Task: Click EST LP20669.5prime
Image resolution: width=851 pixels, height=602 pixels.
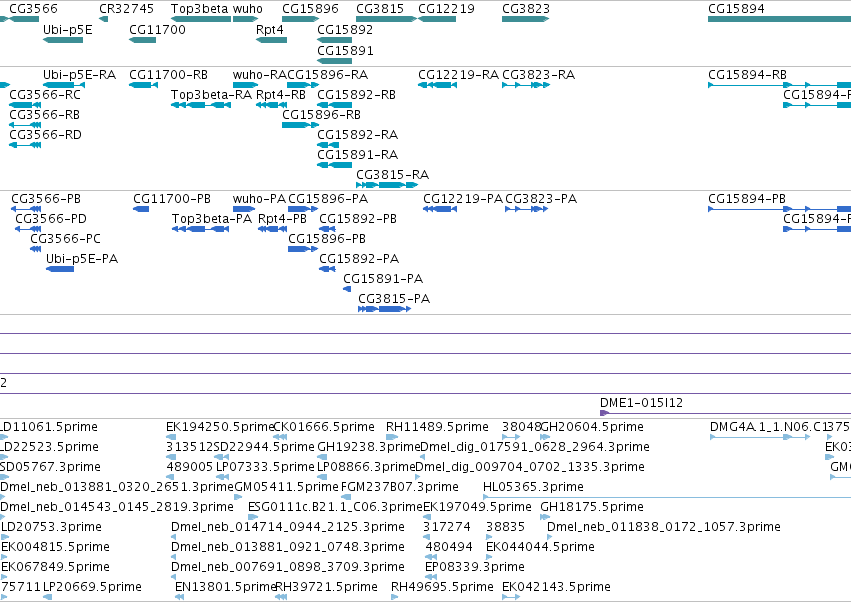Action: (92, 587)
